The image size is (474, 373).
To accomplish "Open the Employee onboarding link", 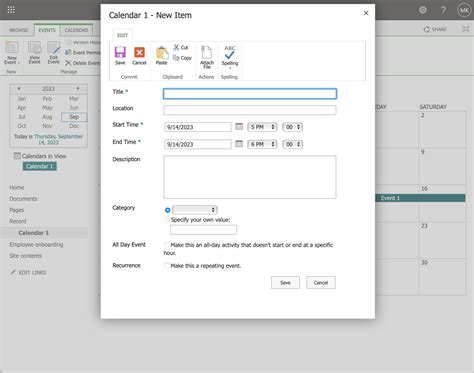I will [36, 244].
